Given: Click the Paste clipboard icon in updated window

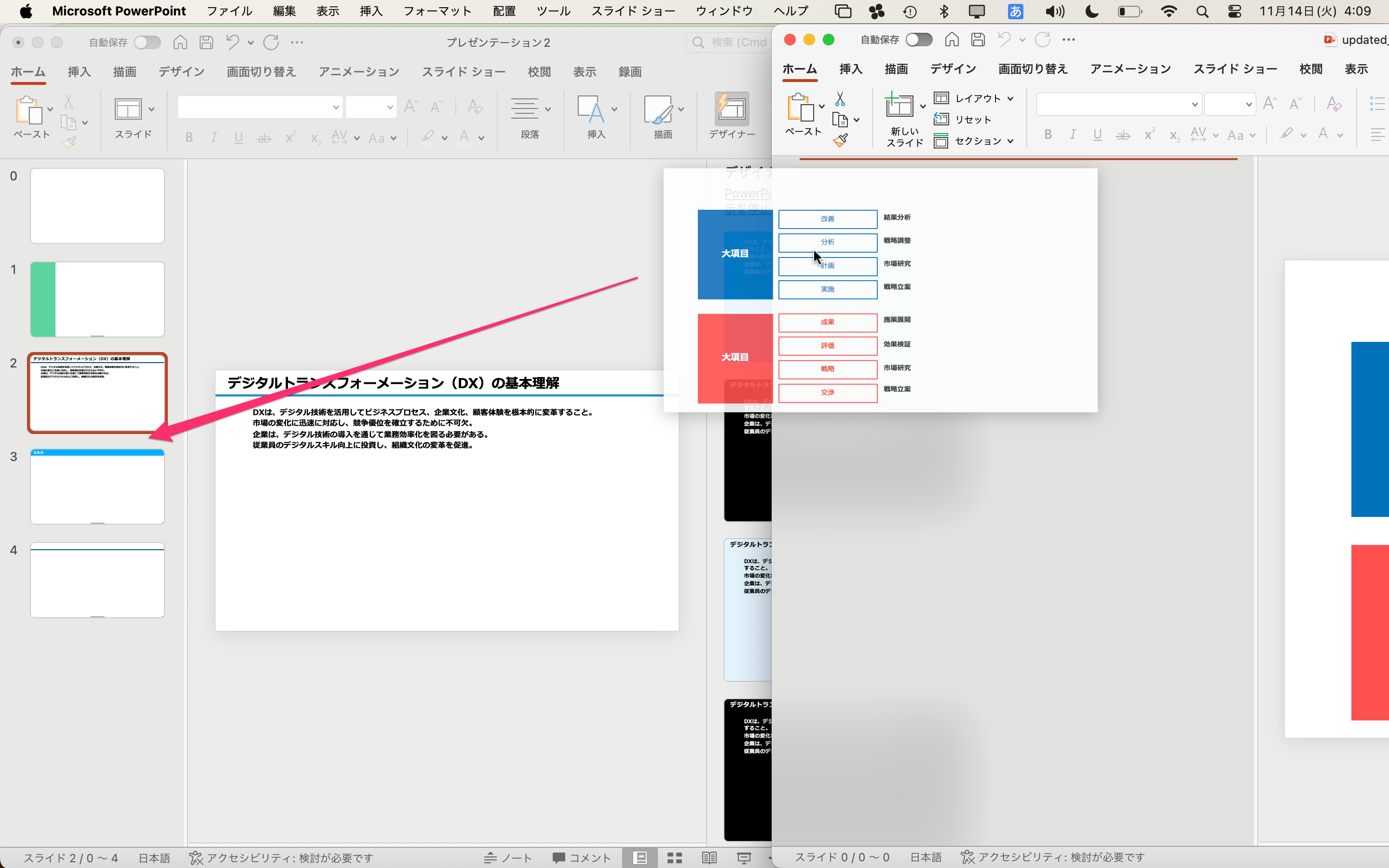Looking at the screenshot, I should [x=800, y=107].
